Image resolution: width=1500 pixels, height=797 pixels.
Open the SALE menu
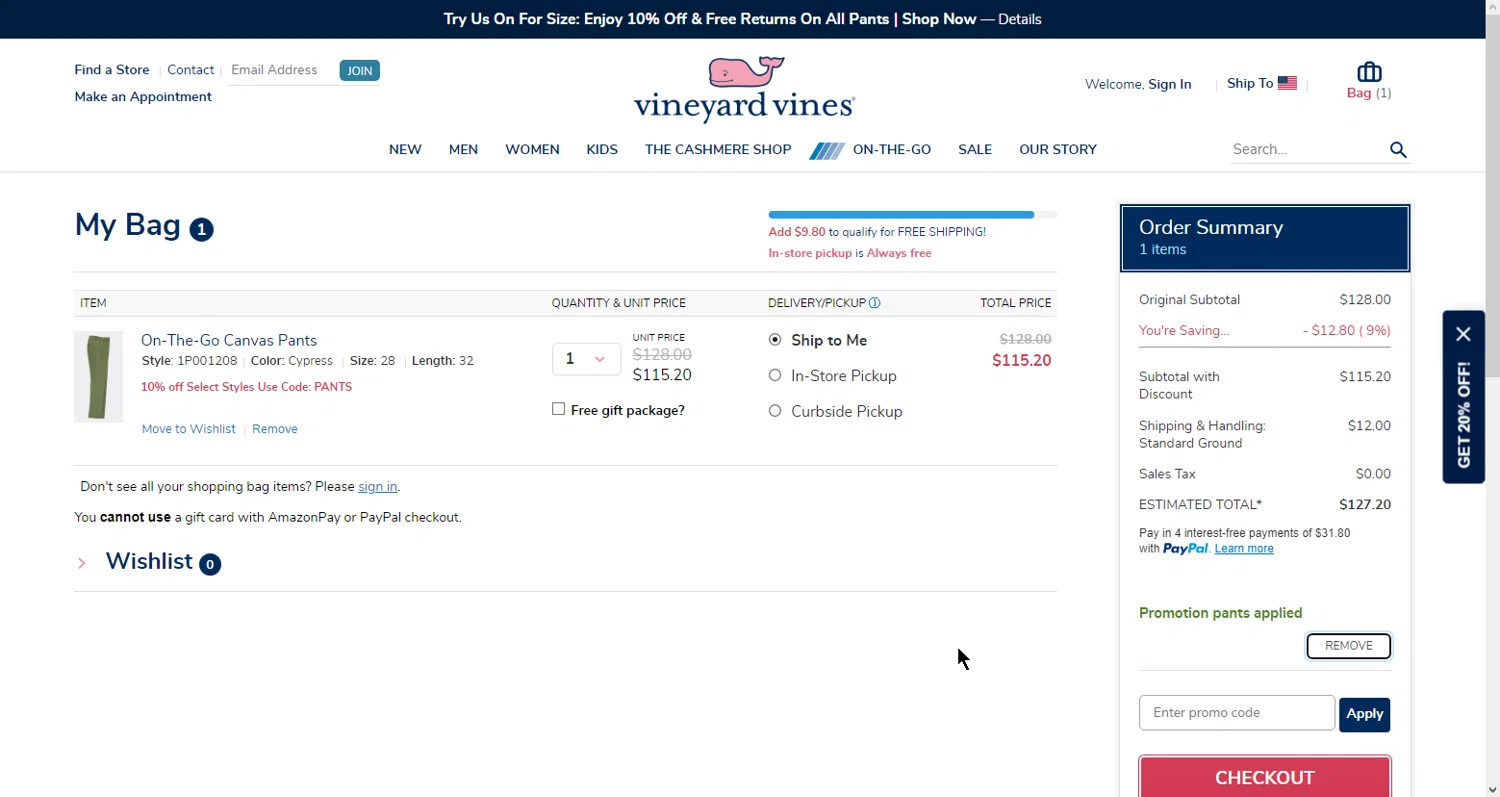click(x=975, y=150)
